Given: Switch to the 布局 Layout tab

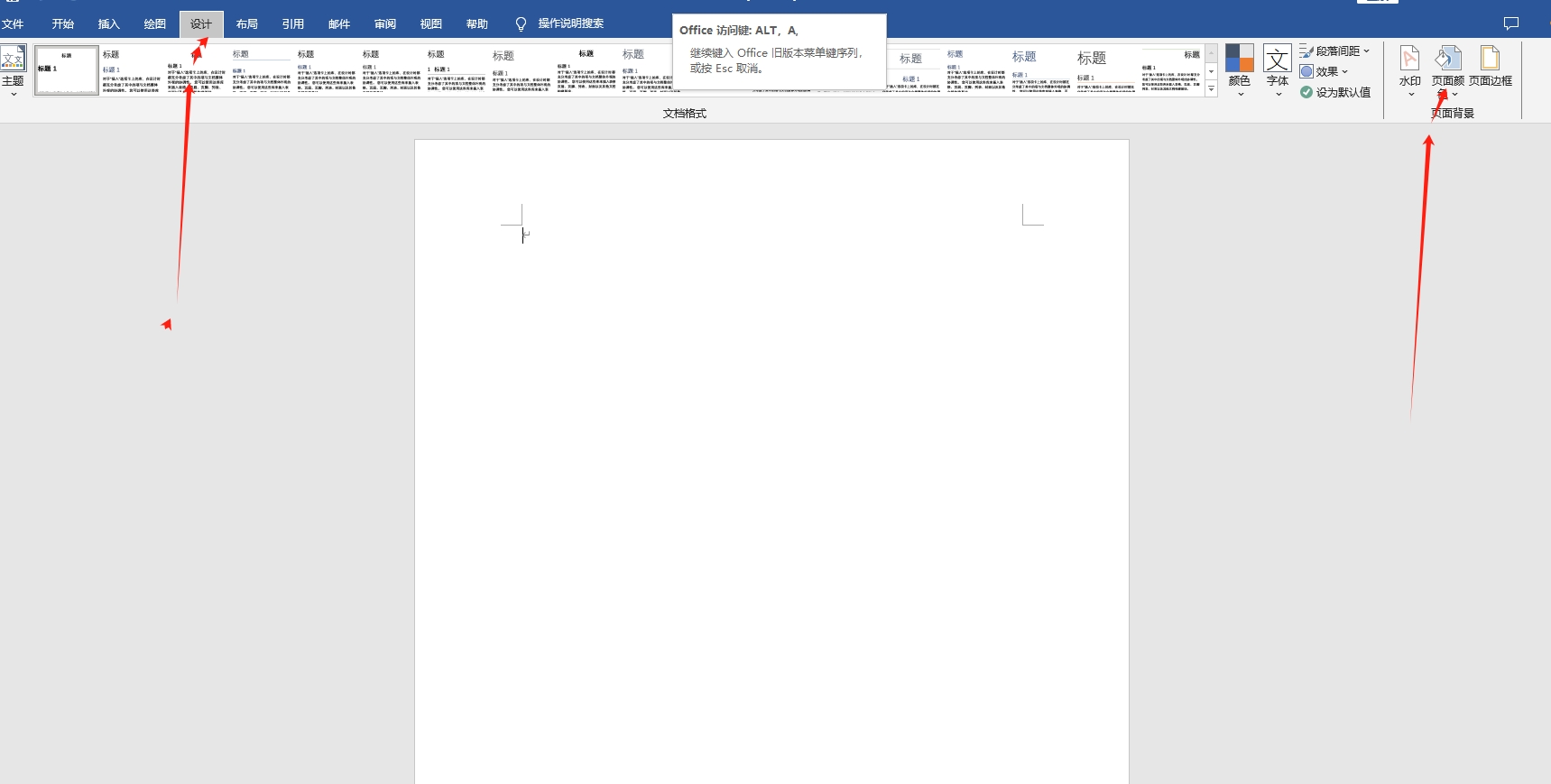Looking at the screenshot, I should point(247,24).
